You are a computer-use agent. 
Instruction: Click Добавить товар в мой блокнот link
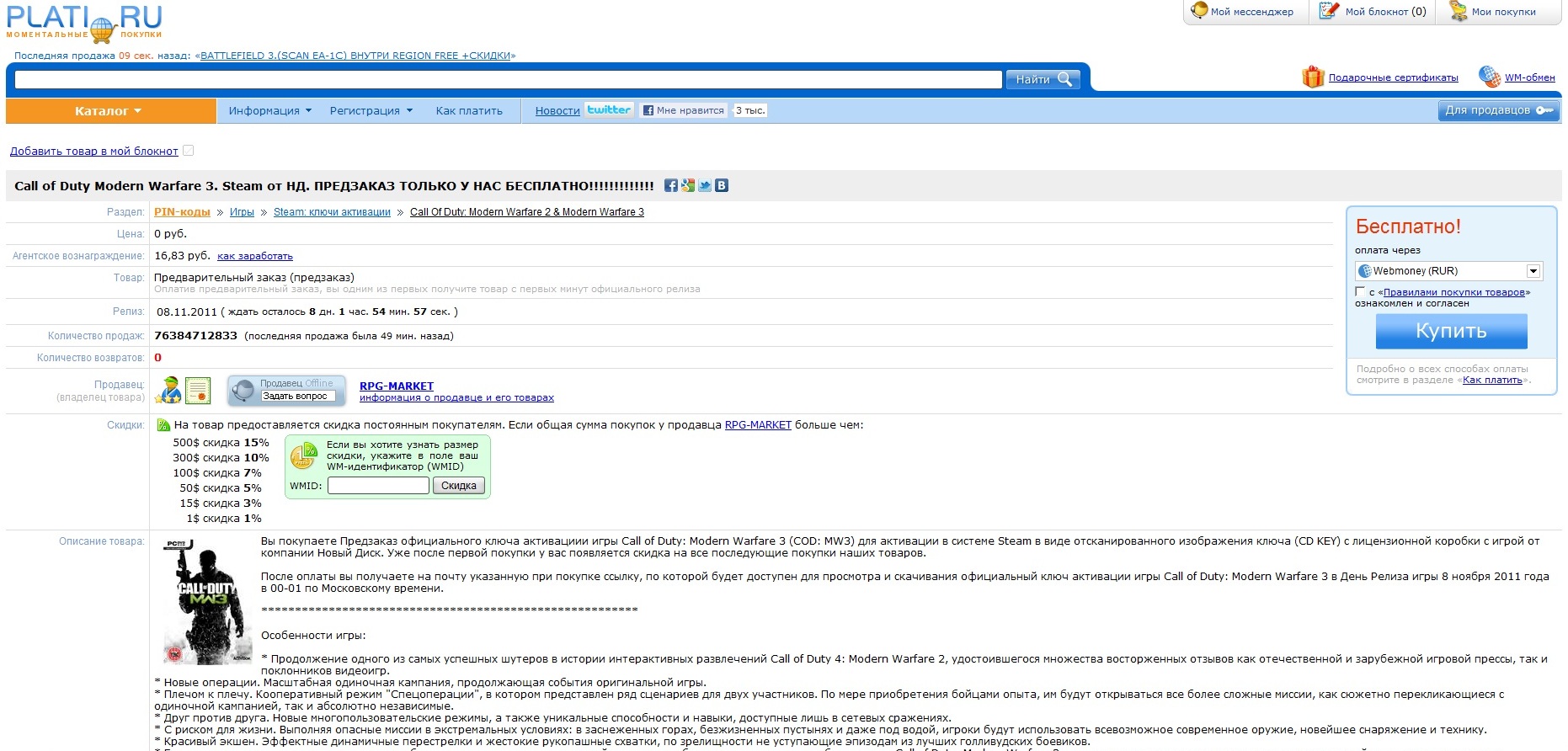click(x=94, y=152)
